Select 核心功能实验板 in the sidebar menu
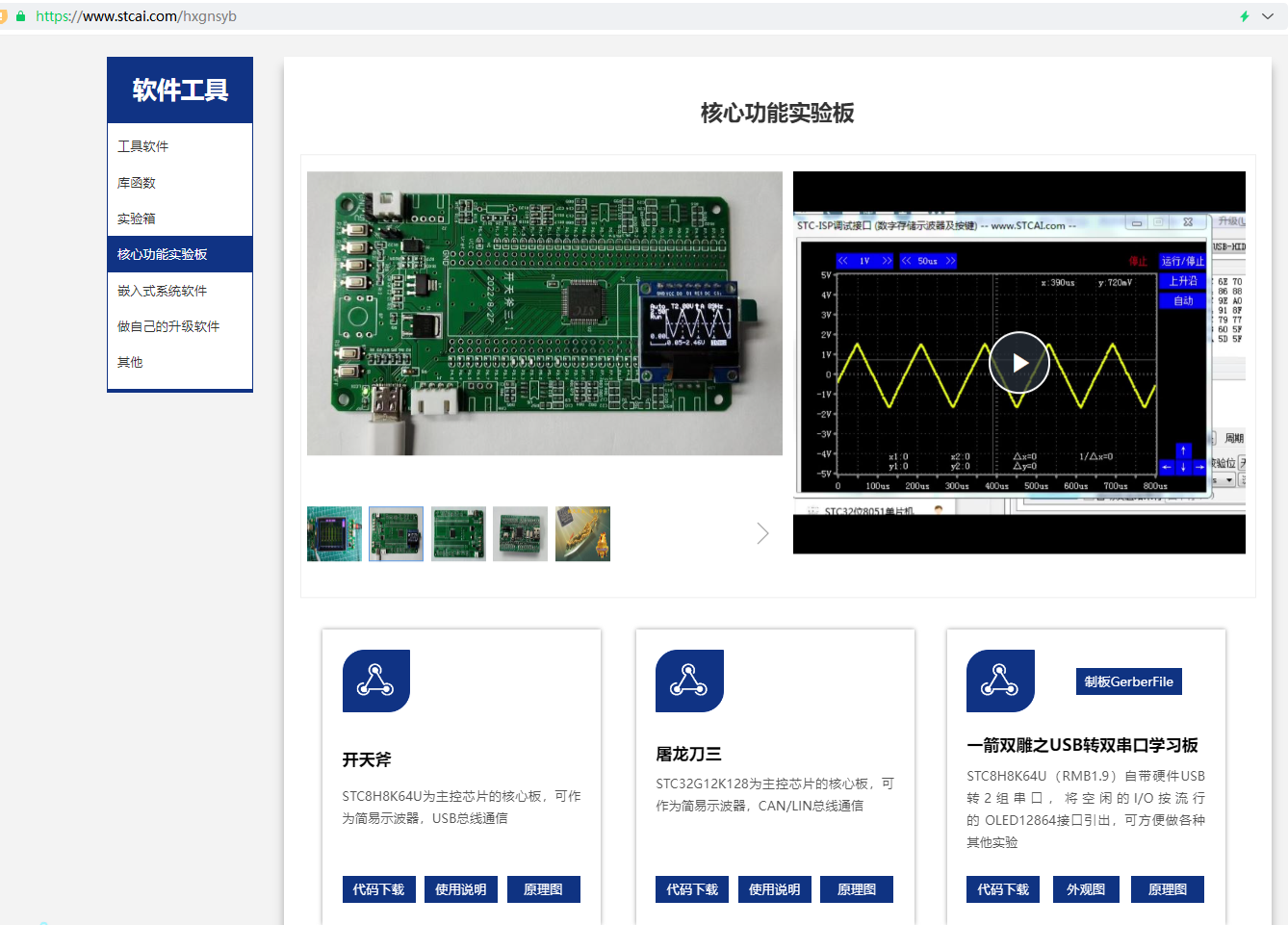Image resolution: width=1288 pixels, height=925 pixels. [180, 254]
